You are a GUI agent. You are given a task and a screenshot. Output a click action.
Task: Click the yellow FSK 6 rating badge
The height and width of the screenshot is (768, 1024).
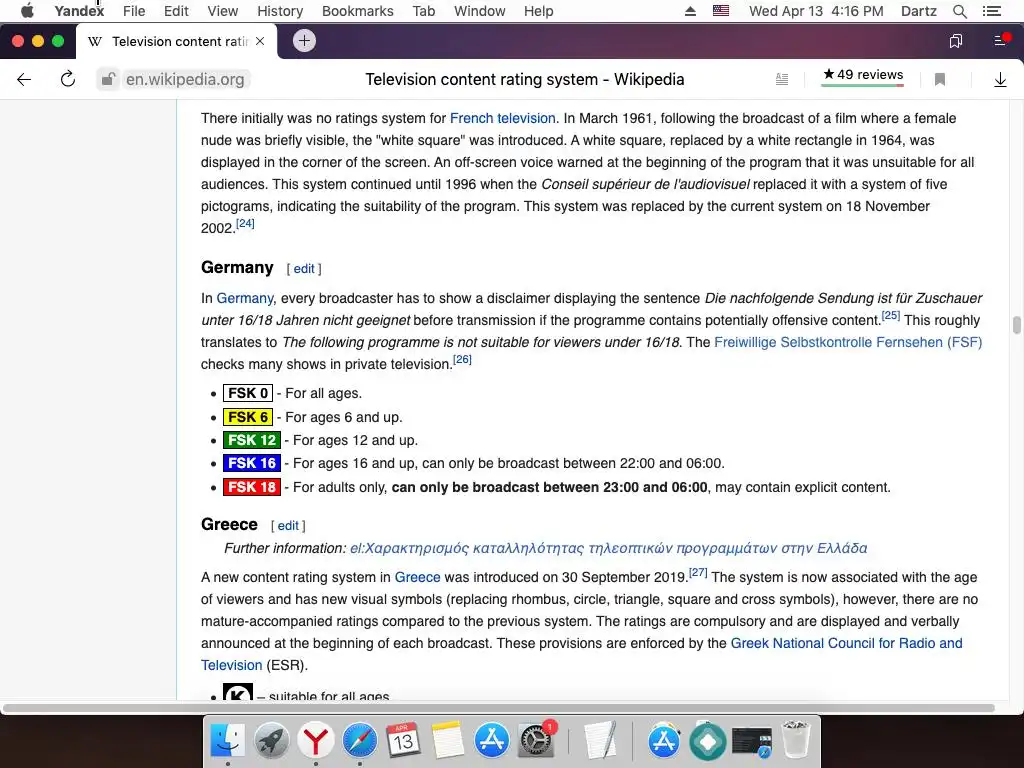pos(248,417)
